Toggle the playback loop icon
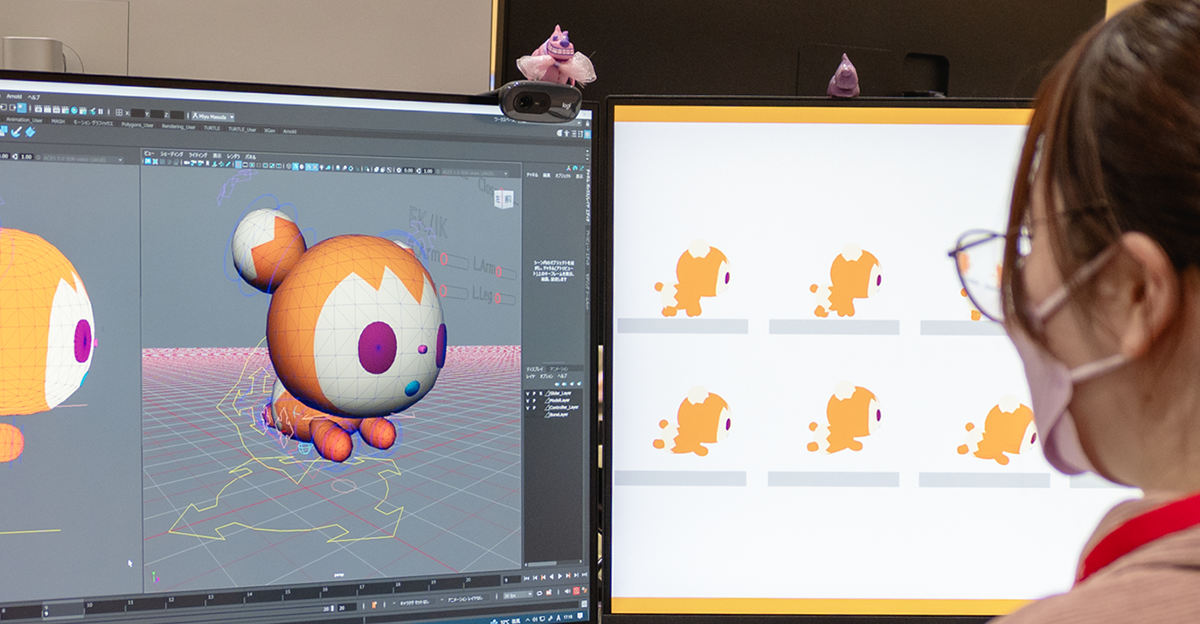1200x624 pixels. (539, 593)
